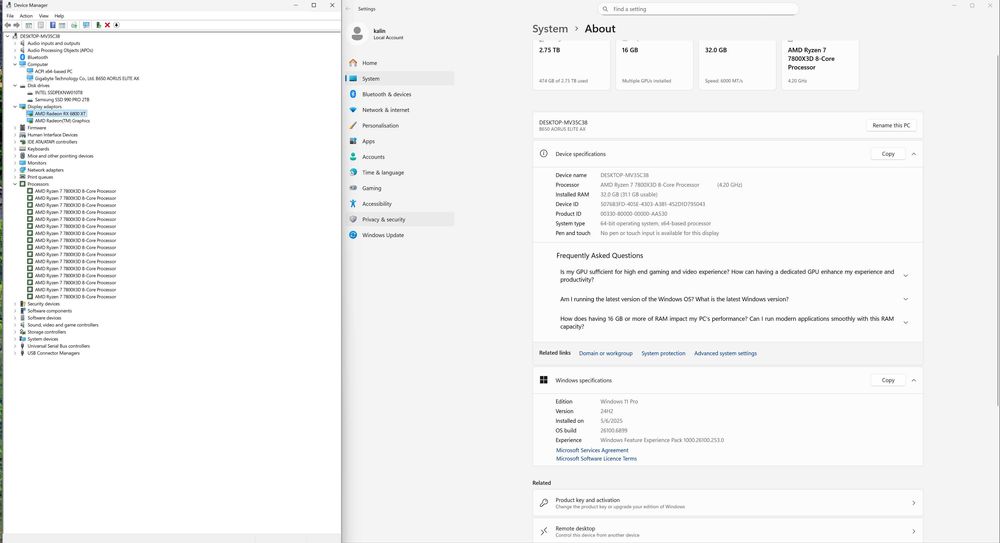Click the search magnifier icon in Settings
Screen dimensions: 1000x543
[x=605, y=9]
